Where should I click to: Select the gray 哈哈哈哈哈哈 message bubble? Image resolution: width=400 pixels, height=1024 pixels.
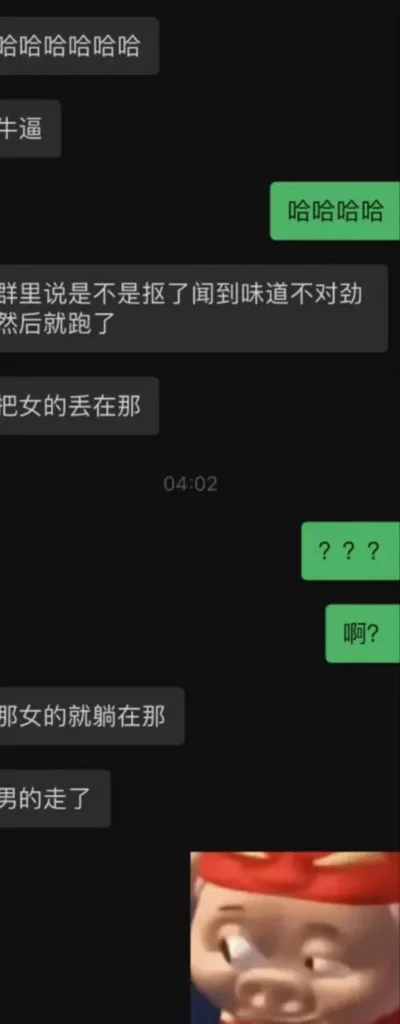pyautogui.click(x=79, y=46)
